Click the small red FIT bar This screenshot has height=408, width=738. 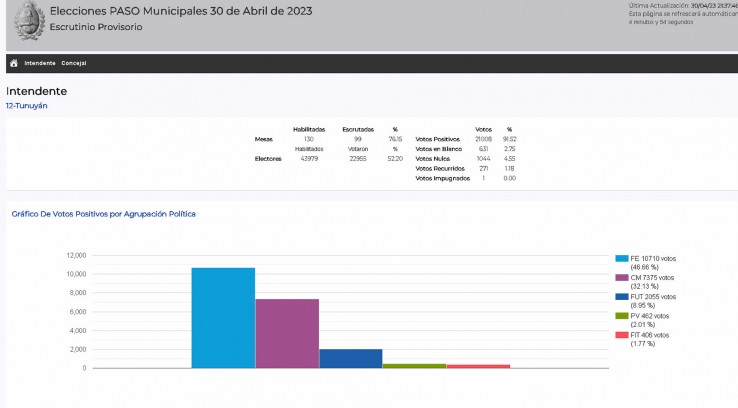tap(478, 366)
